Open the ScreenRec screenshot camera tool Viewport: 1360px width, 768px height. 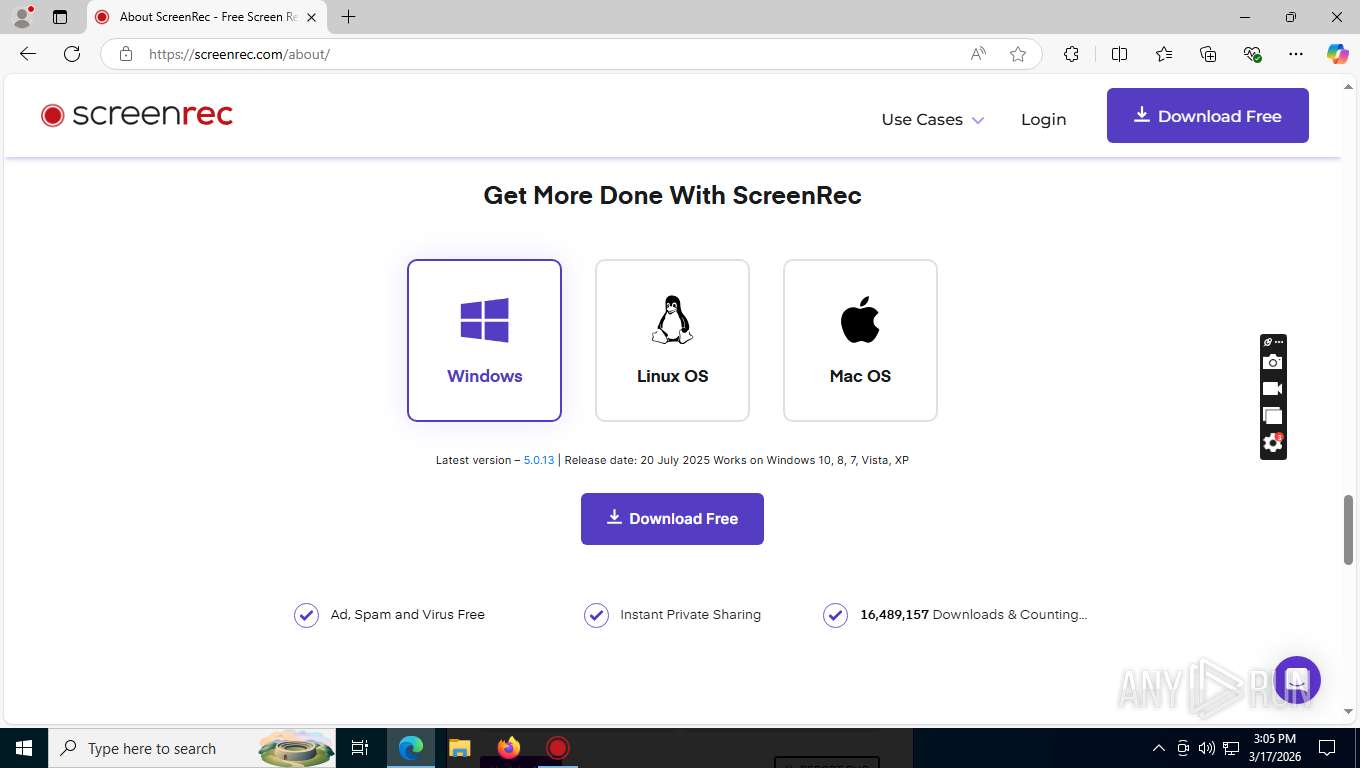[x=1272, y=362]
